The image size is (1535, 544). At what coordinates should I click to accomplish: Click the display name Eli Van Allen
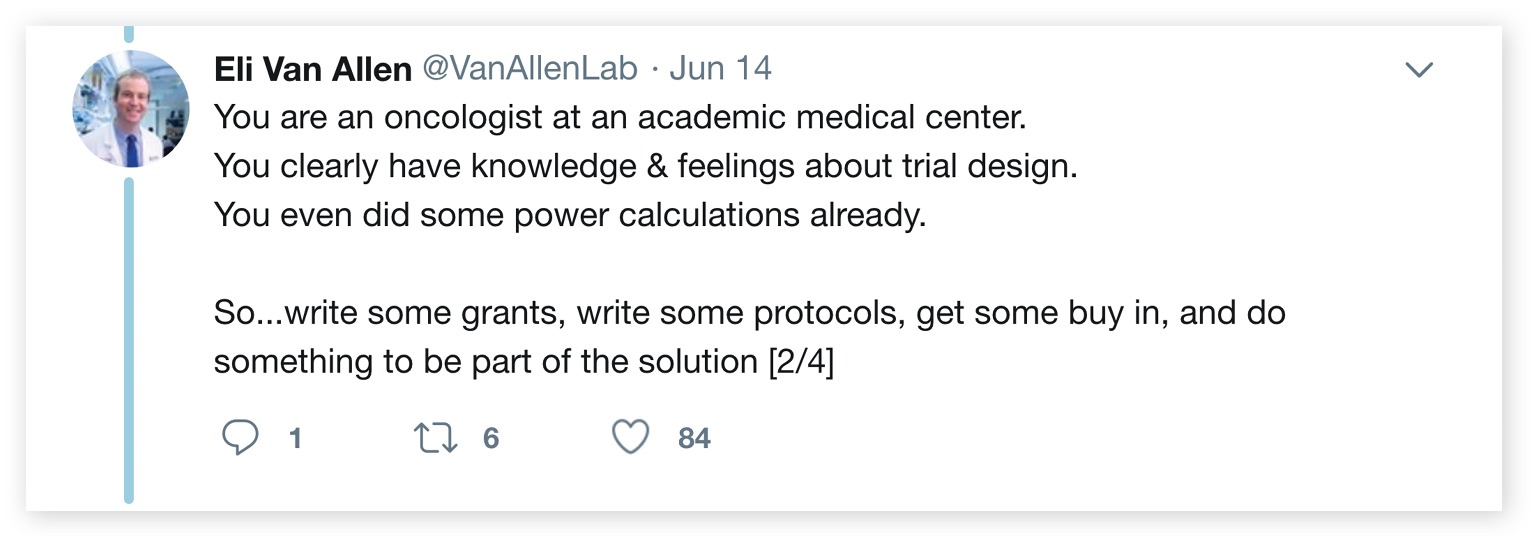pyautogui.click(x=312, y=69)
